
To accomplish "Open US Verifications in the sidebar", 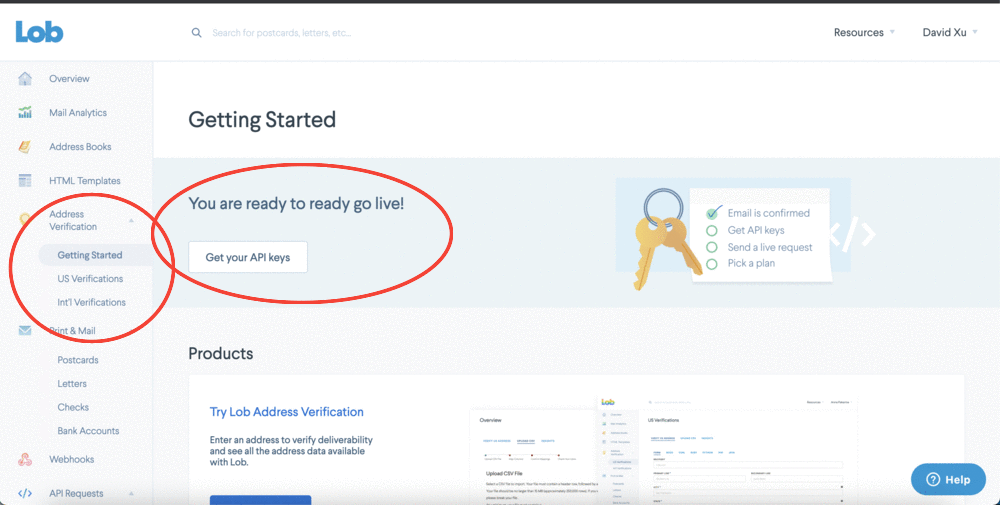I will 90,279.
